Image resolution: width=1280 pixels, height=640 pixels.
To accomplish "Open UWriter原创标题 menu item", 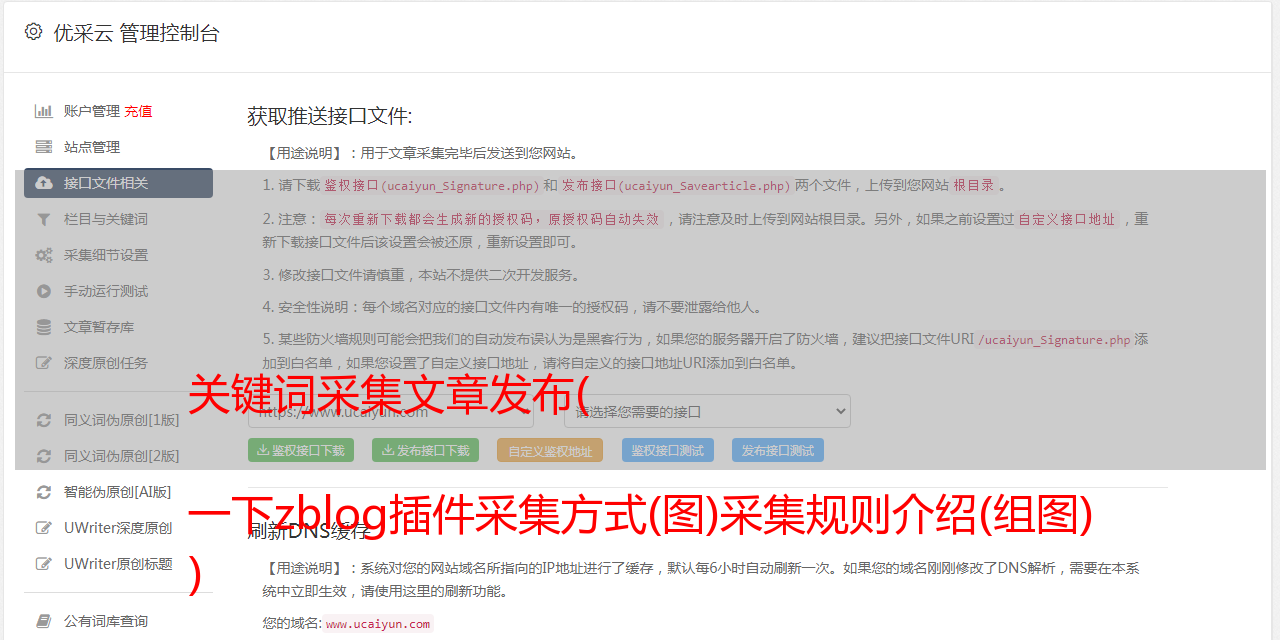I will click(x=118, y=564).
